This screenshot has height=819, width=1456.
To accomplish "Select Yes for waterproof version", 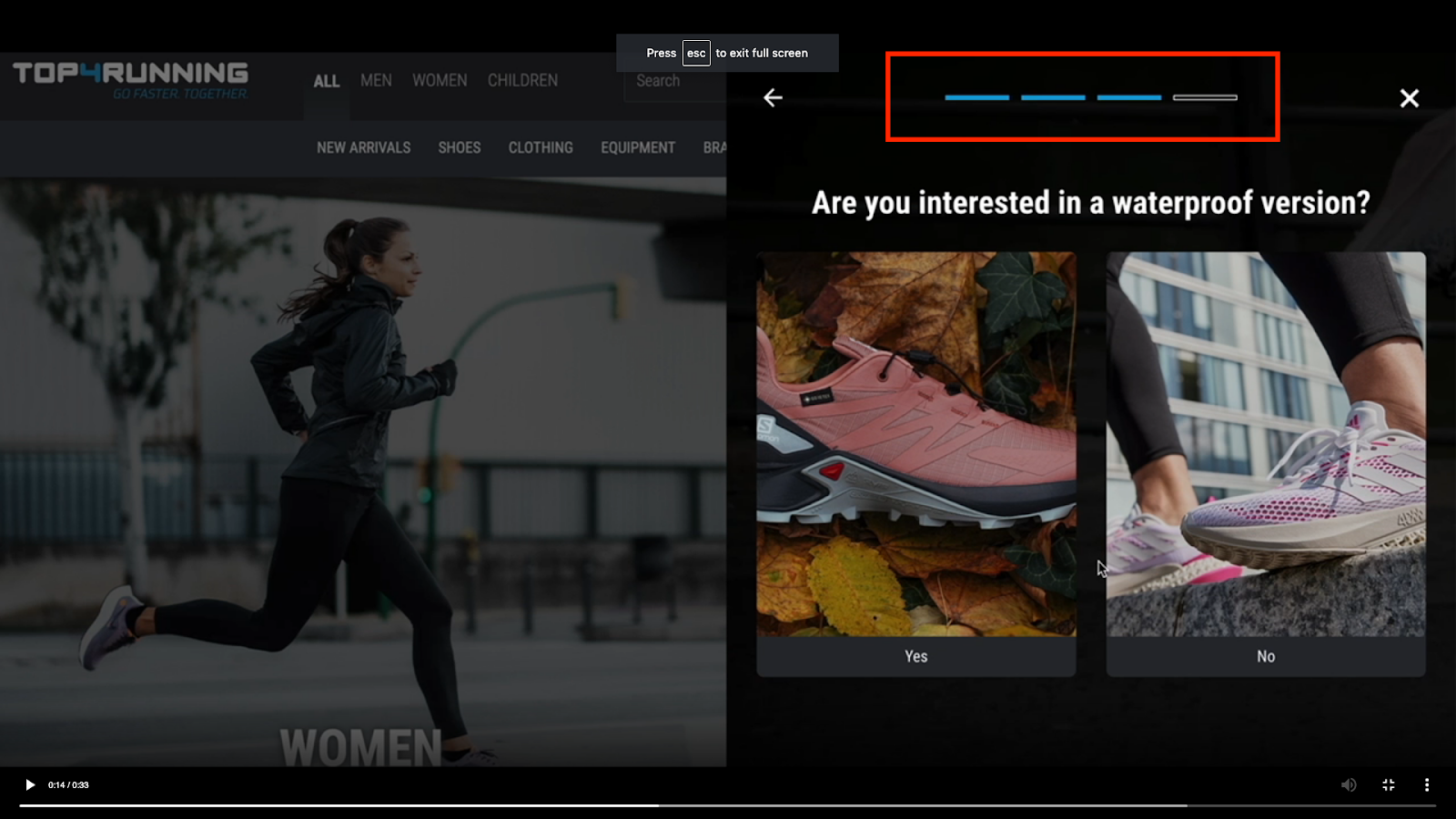I will 915,655.
